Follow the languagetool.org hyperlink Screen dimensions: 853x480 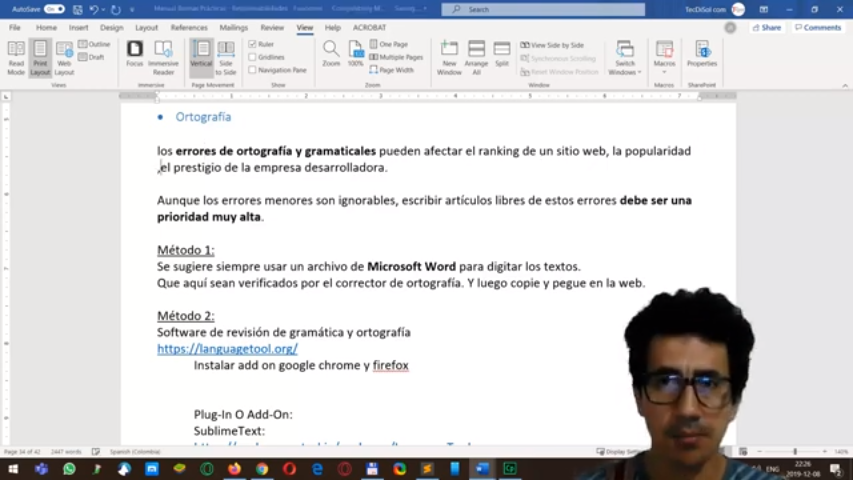(x=227, y=349)
